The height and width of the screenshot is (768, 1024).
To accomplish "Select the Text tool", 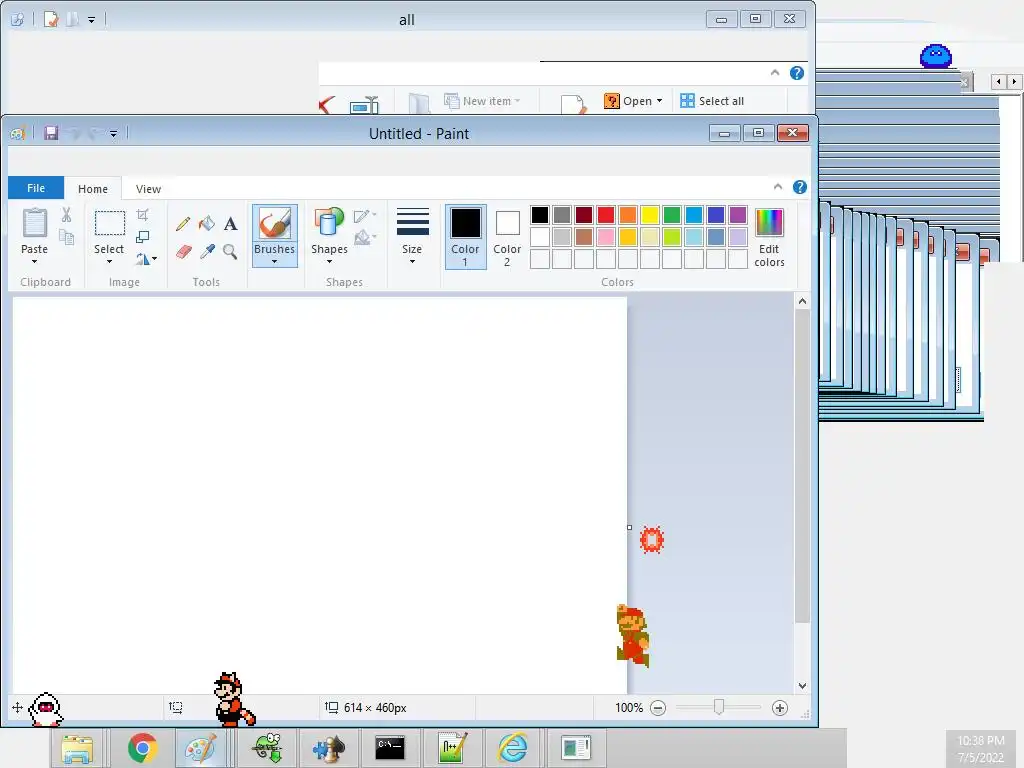I will [230, 224].
